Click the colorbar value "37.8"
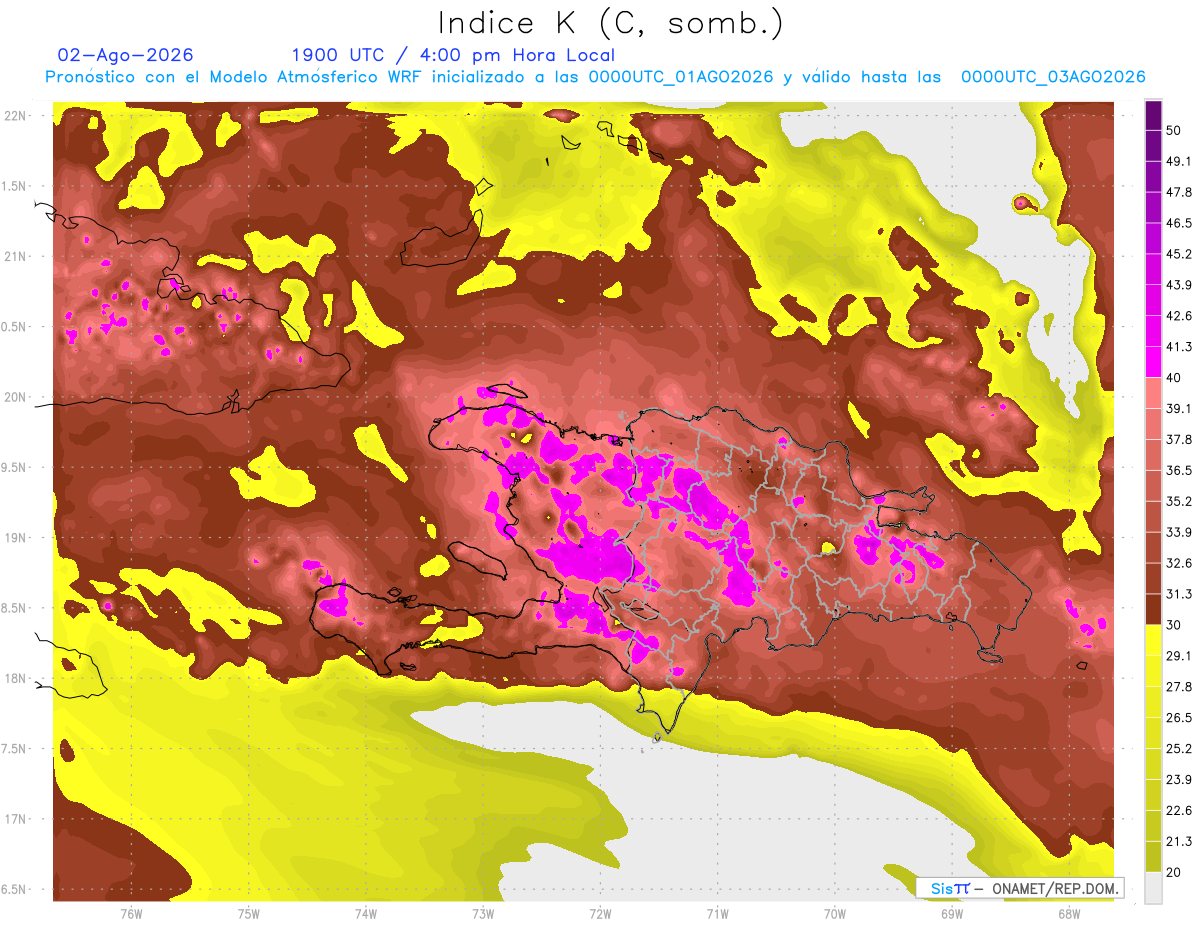The height and width of the screenshot is (927, 1200). tap(1180, 439)
